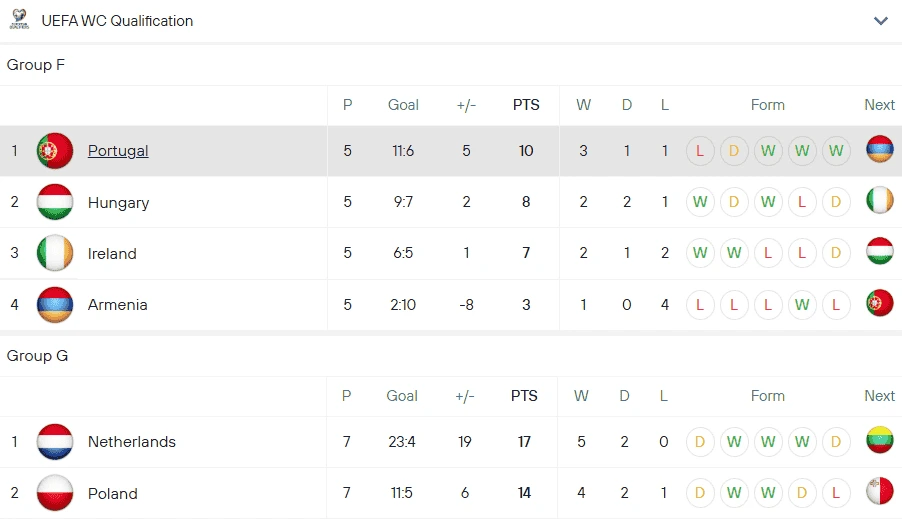Click Ireland's team flag in row three

coord(54,253)
